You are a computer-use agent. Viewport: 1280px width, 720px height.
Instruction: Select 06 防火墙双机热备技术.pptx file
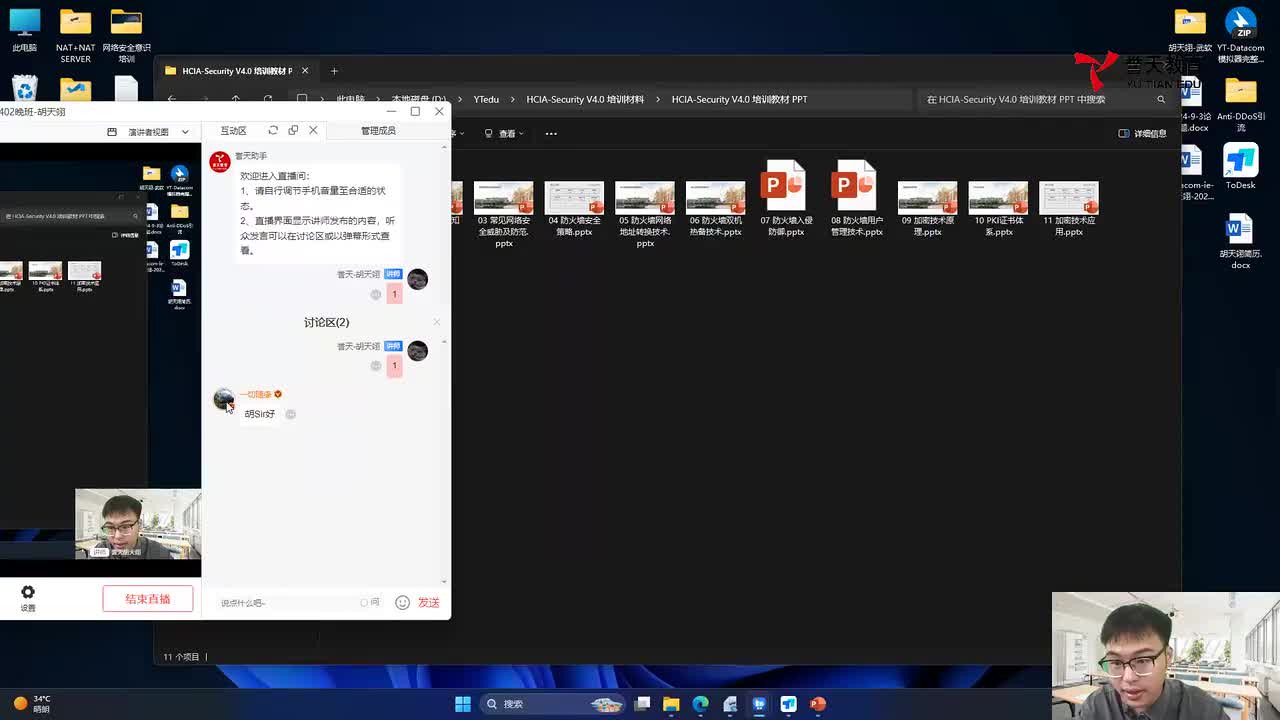click(715, 207)
